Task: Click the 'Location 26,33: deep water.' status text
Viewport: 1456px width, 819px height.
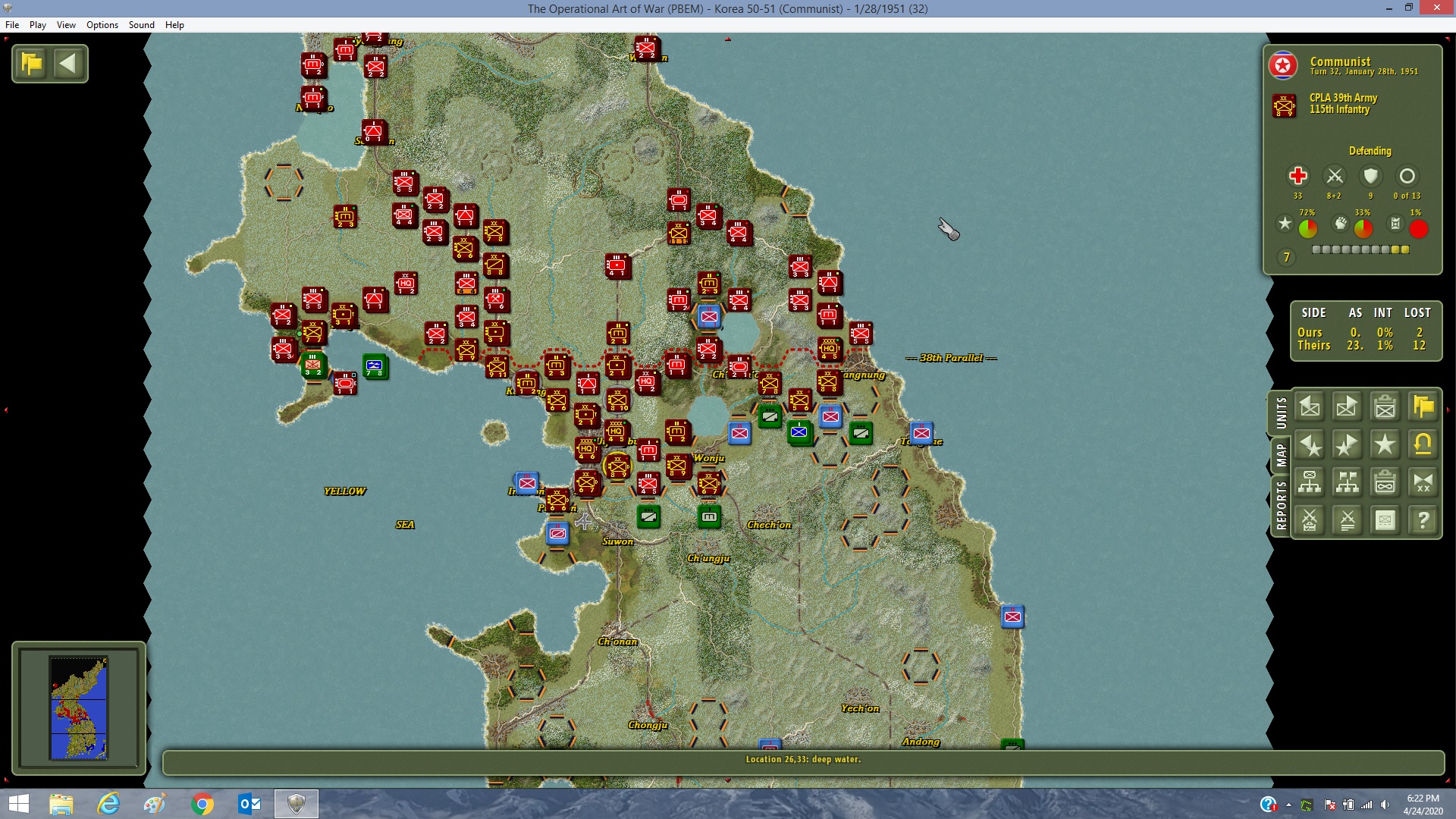Action: coord(803,759)
